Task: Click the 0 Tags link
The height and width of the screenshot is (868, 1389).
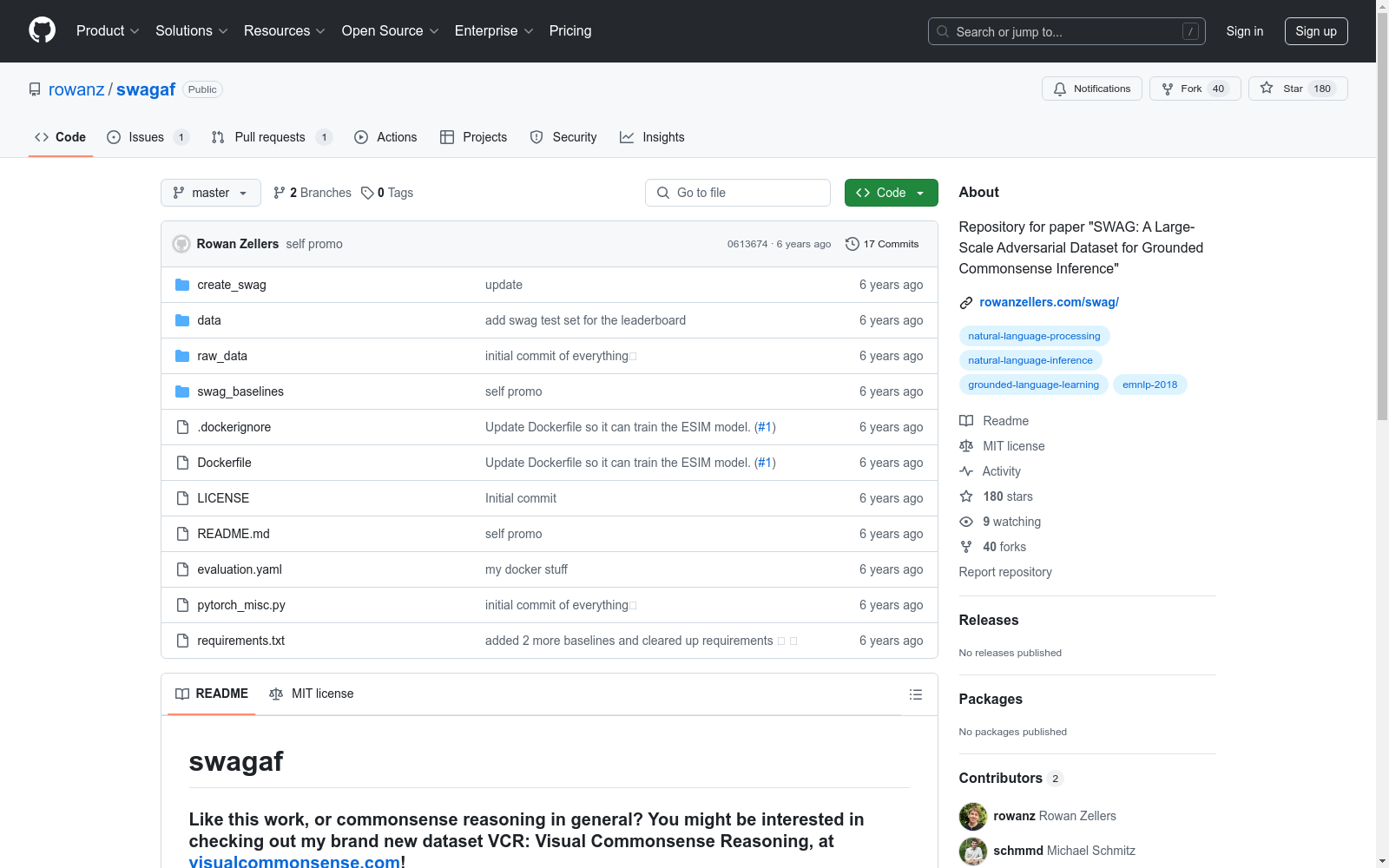Action: [387, 193]
